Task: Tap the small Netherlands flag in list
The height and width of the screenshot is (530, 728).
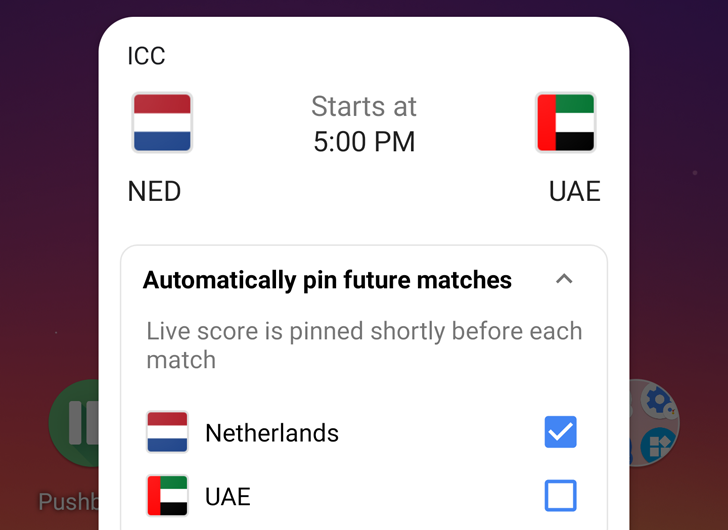Action: point(167,432)
